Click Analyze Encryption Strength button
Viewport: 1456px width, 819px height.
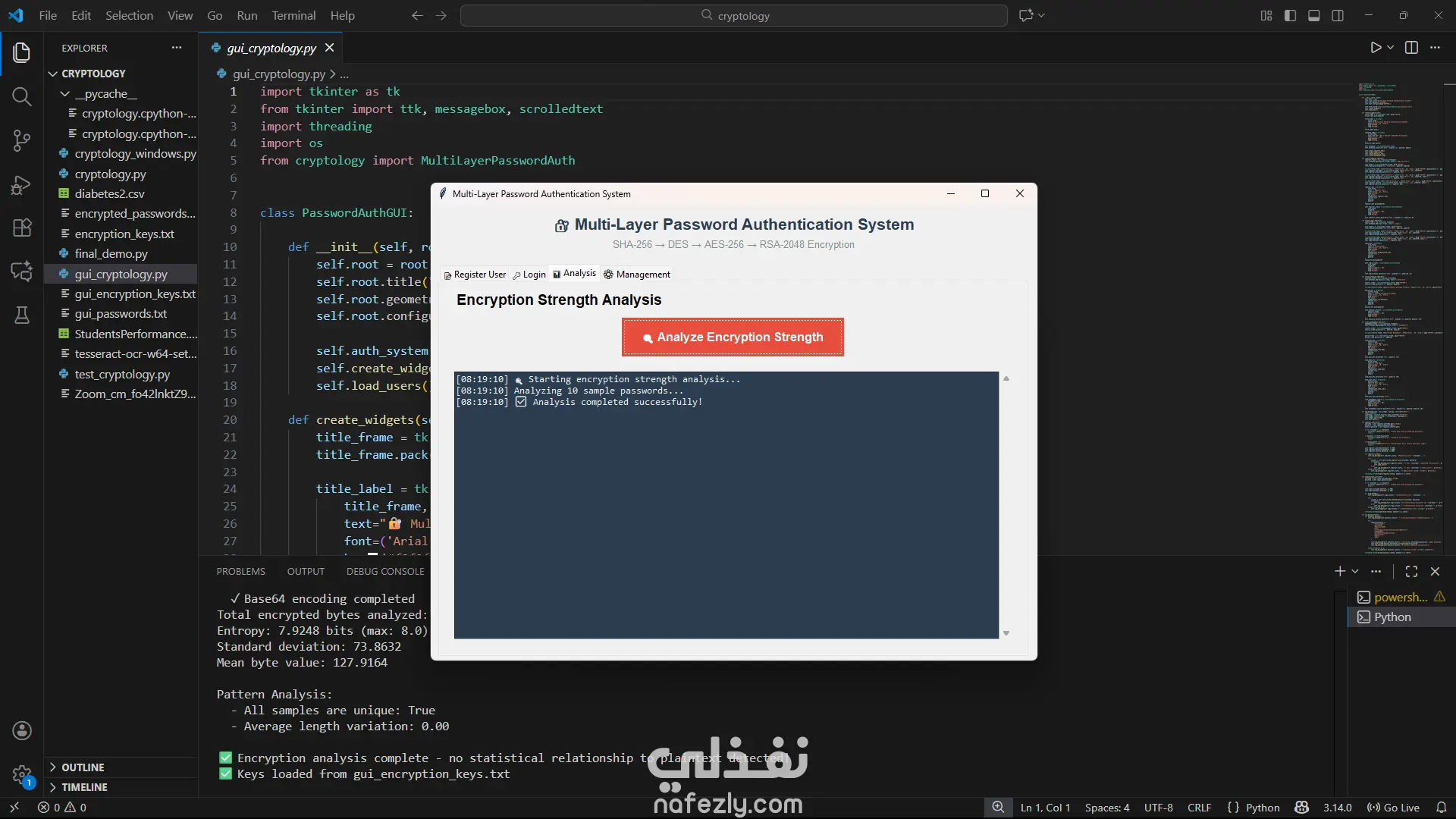733,337
